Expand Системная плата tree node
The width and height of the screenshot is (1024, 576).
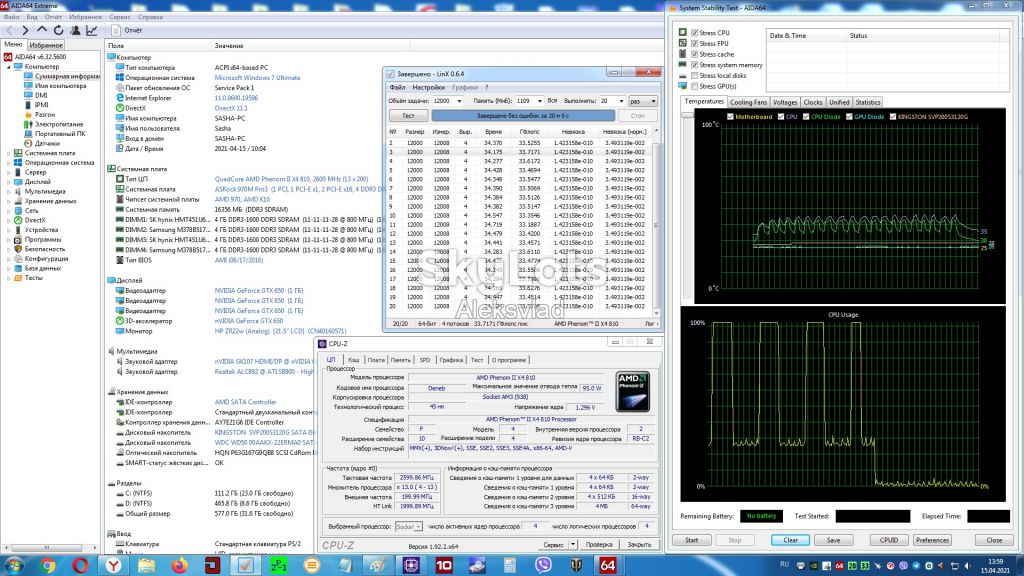[8, 153]
